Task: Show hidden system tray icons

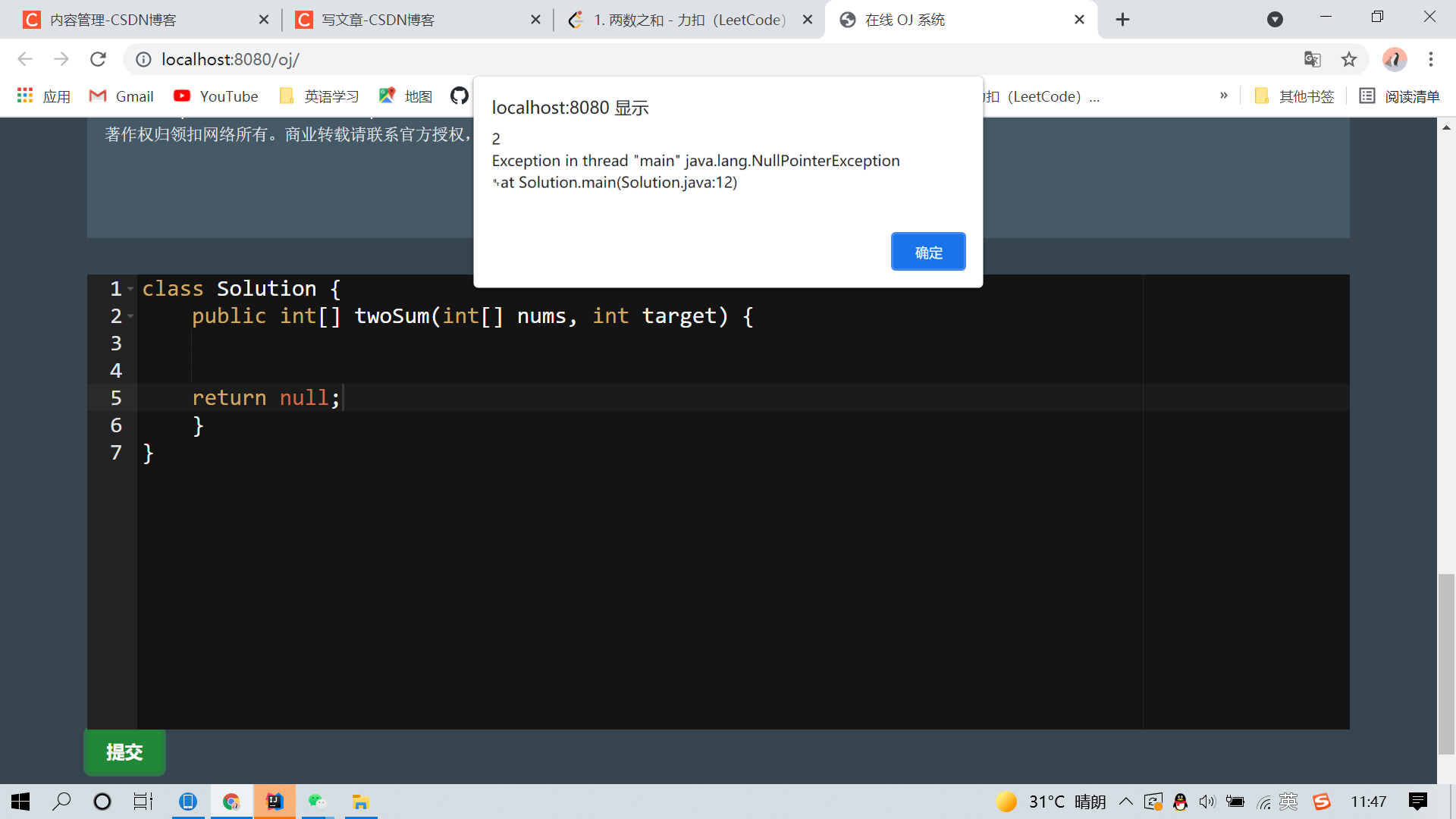Action: (x=1126, y=802)
